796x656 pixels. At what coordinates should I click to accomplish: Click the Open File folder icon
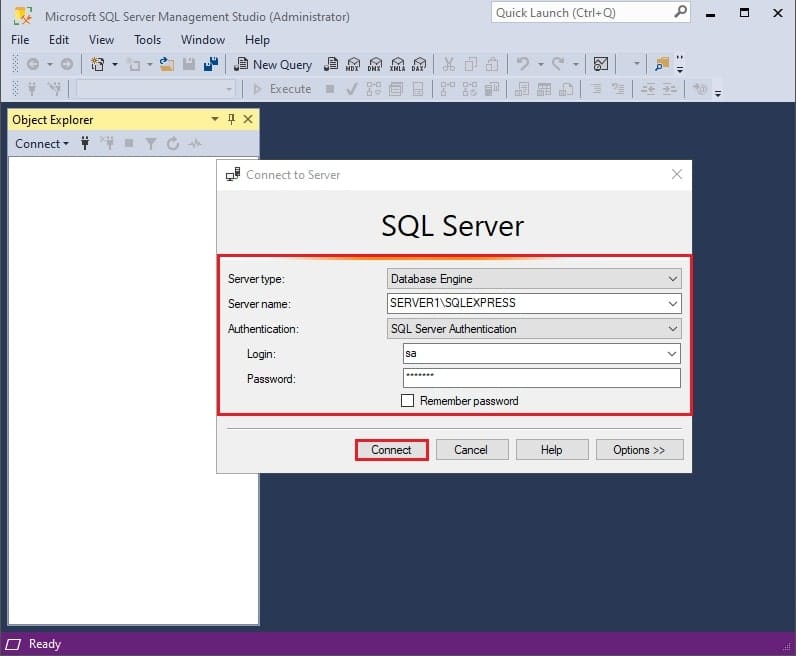click(167, 64)
